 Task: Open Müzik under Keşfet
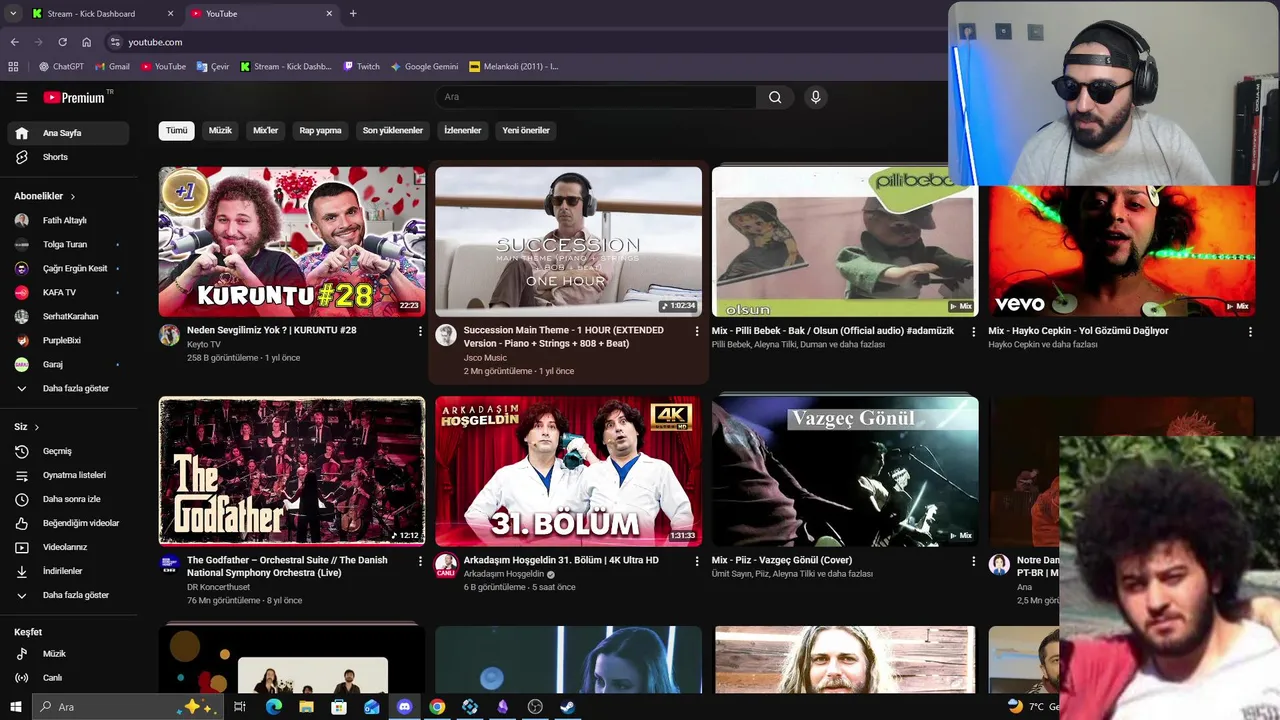point(68,654)
